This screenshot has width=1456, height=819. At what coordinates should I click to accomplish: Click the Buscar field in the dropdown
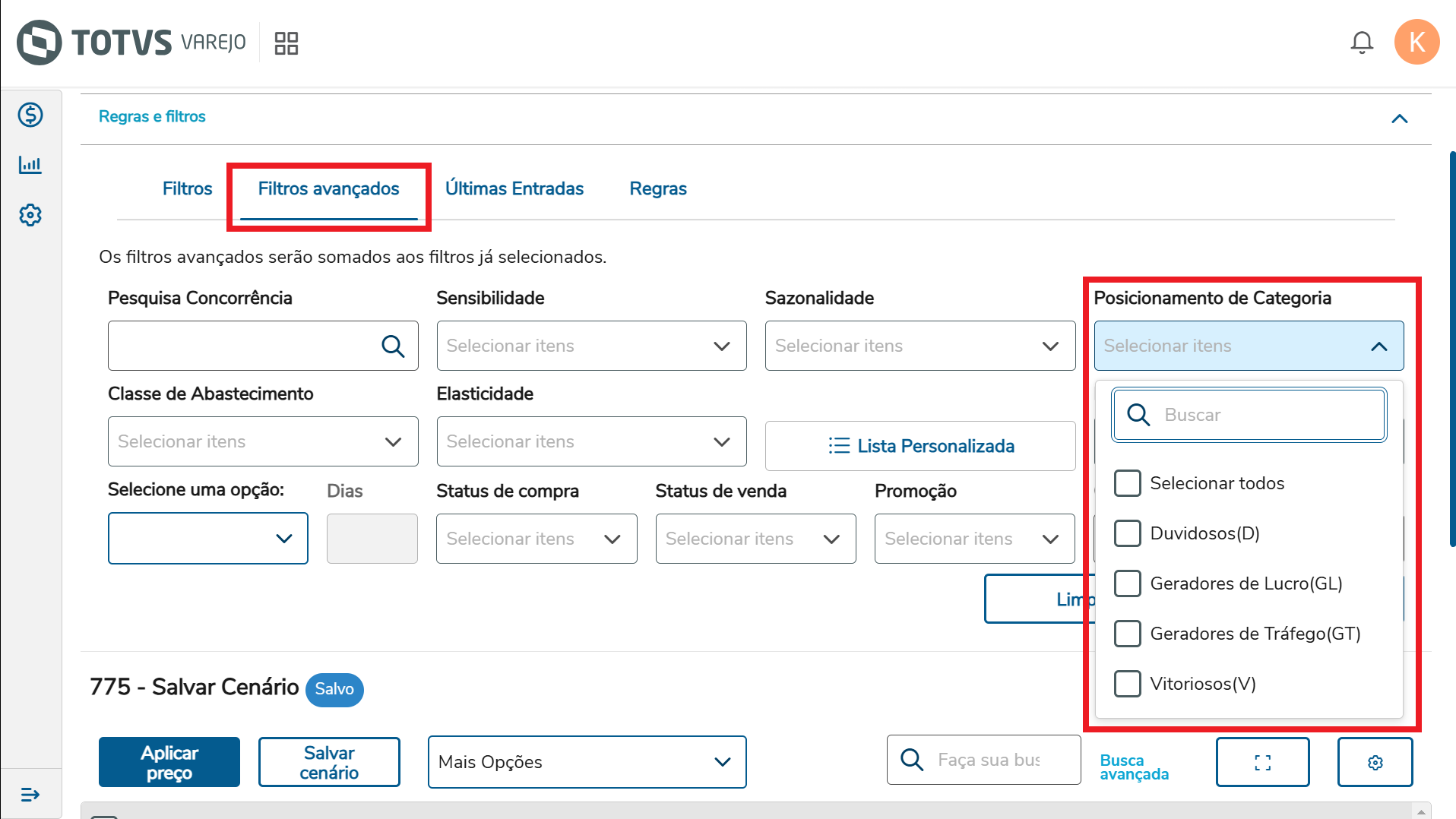[1261, 415]
